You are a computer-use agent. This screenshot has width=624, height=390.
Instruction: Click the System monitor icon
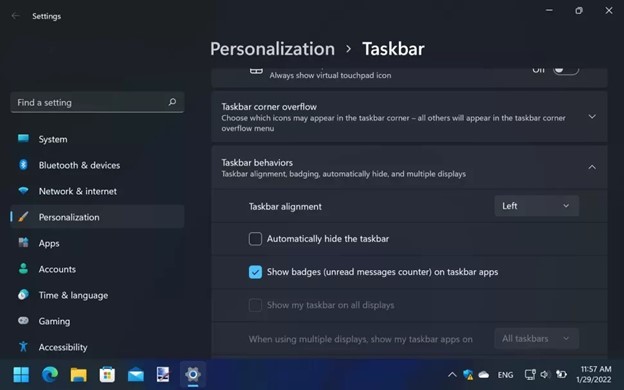pyautogui.click(x=23, y=138)
